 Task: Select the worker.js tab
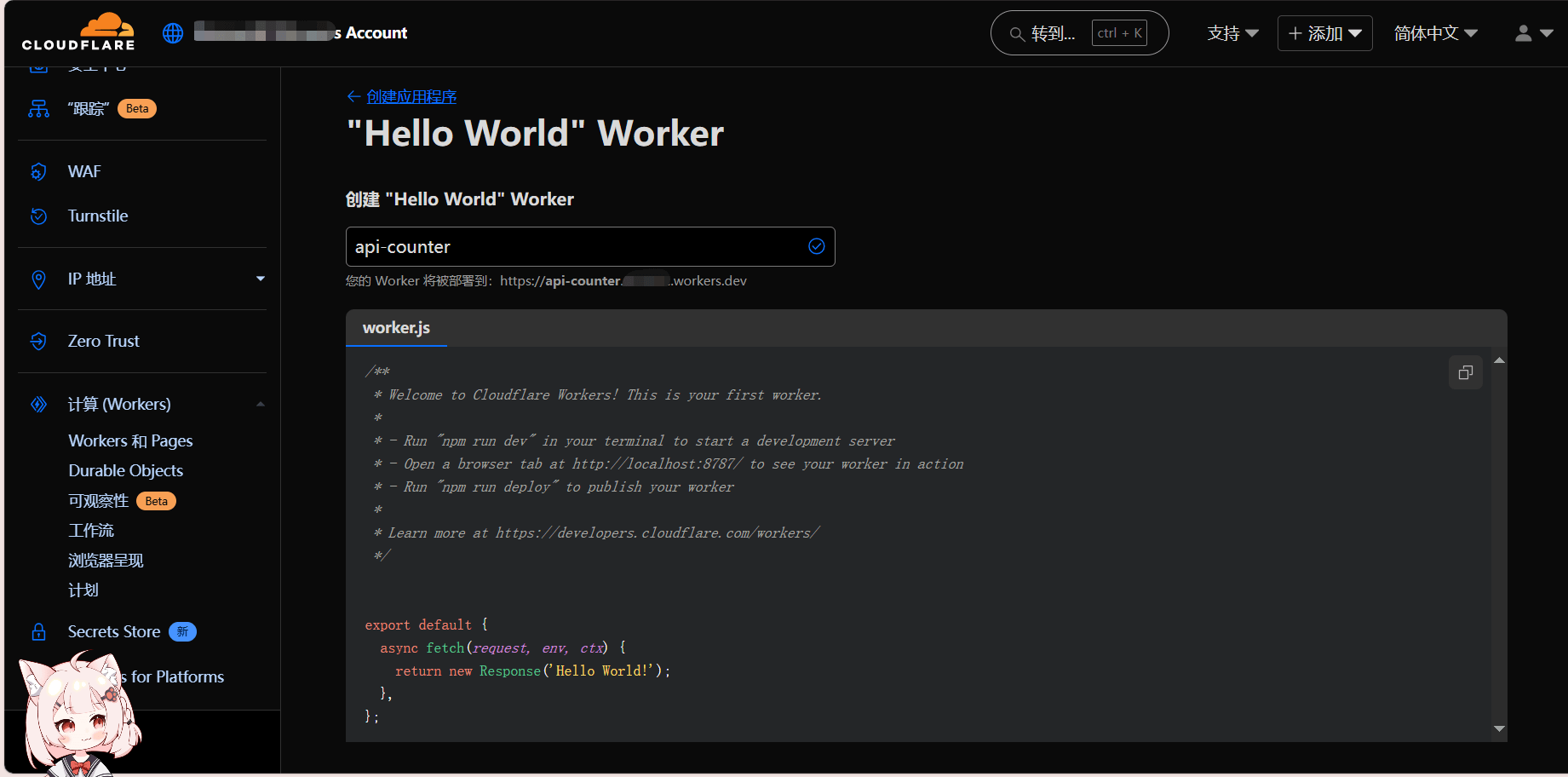coord(396,328)
